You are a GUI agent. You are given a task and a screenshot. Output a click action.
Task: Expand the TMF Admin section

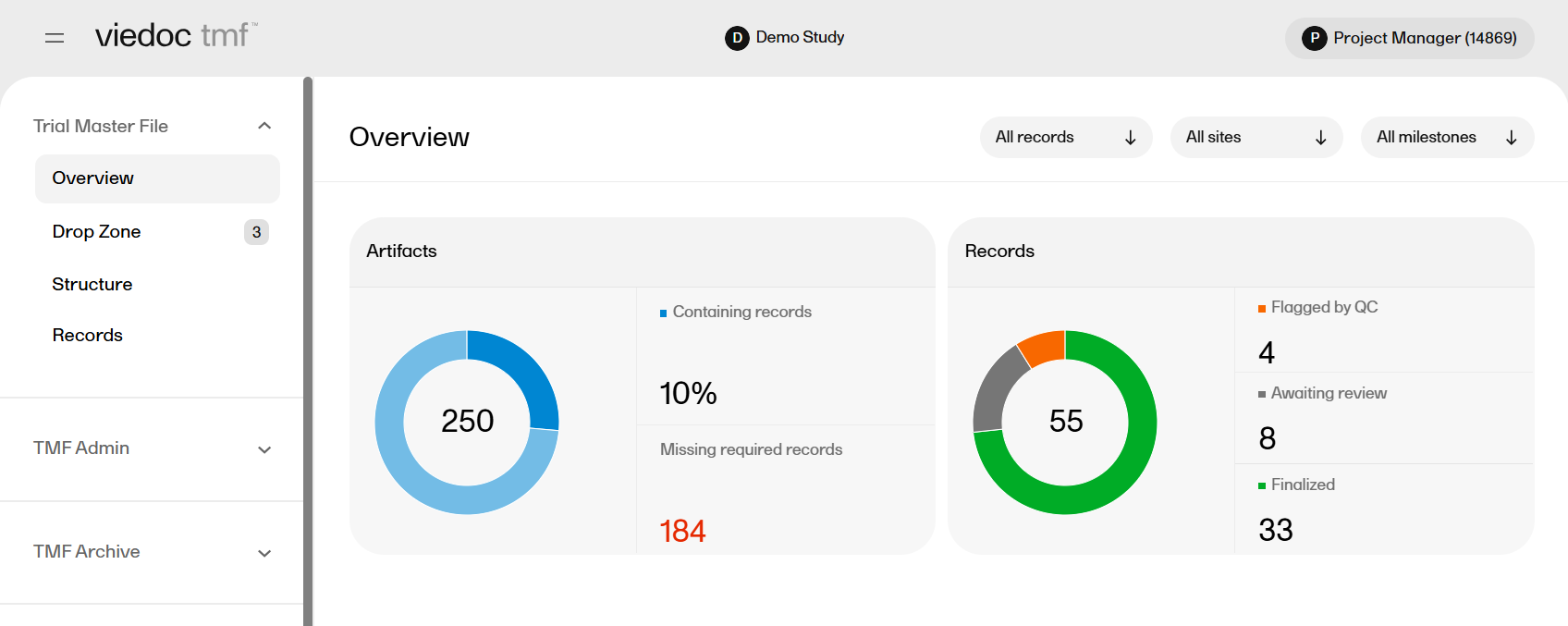tap(264, 449)
